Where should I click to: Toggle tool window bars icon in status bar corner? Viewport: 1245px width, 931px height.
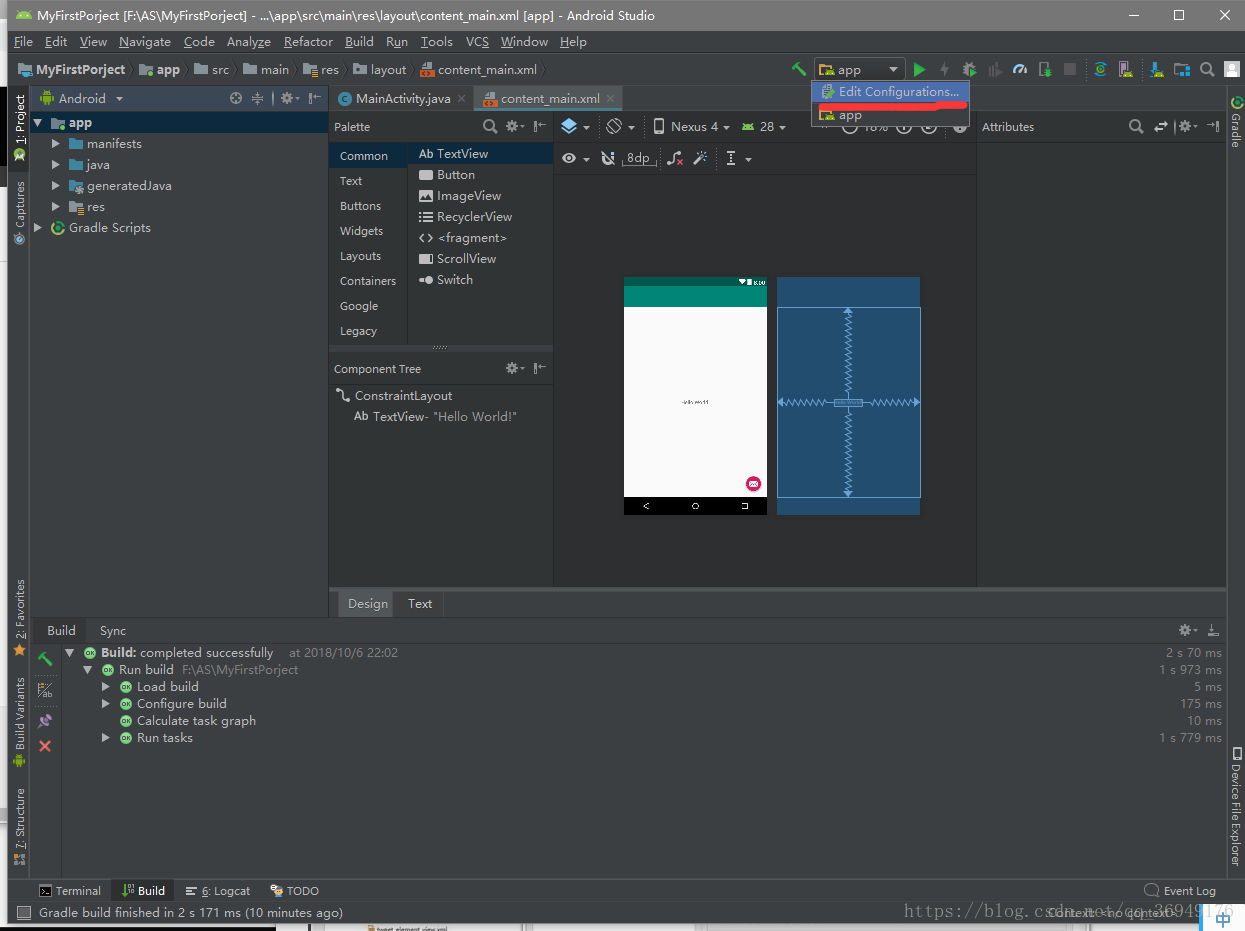tap(23, 912)
